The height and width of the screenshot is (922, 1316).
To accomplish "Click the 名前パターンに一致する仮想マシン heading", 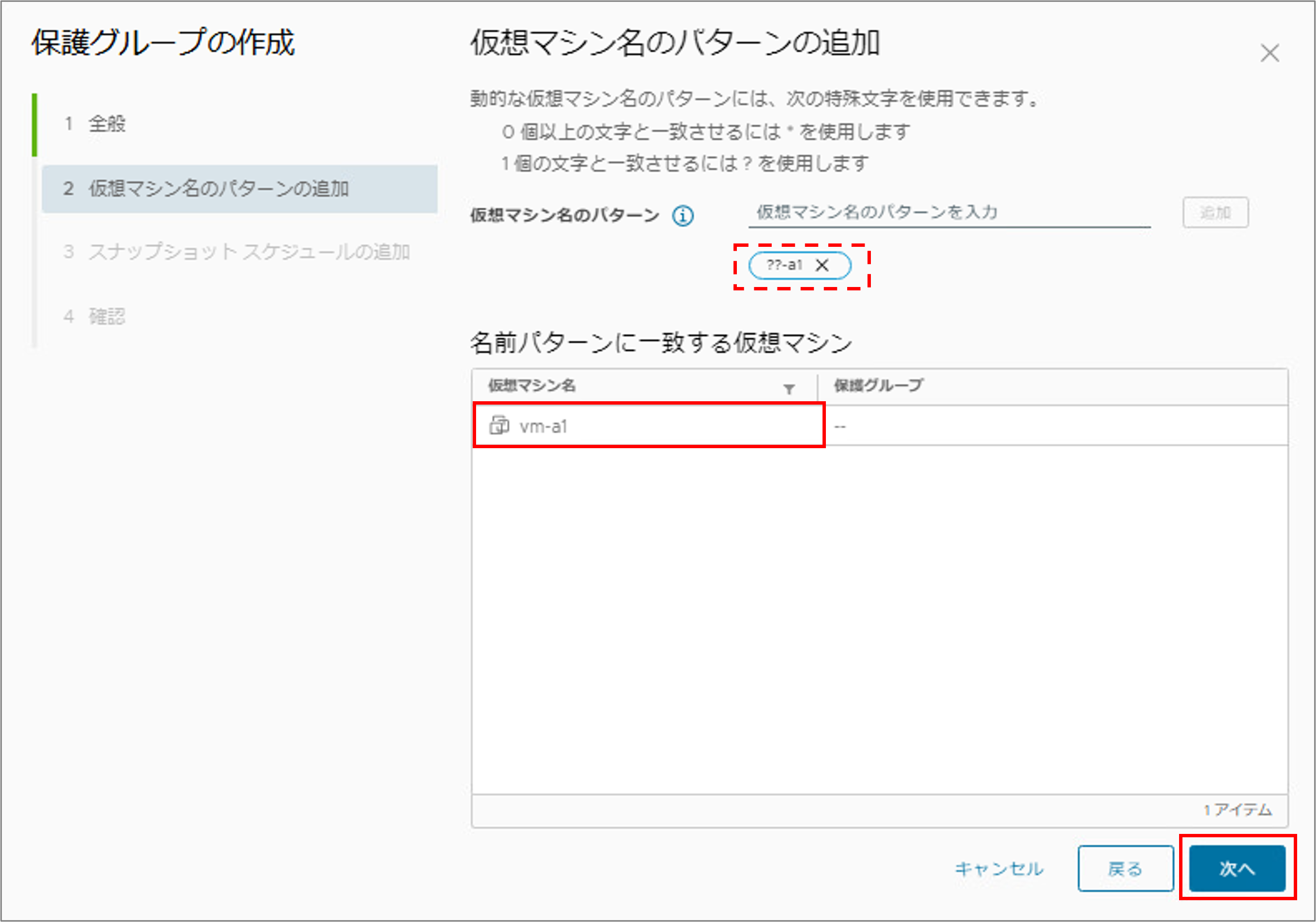I will pyautogui.click(x=661, y=343).
